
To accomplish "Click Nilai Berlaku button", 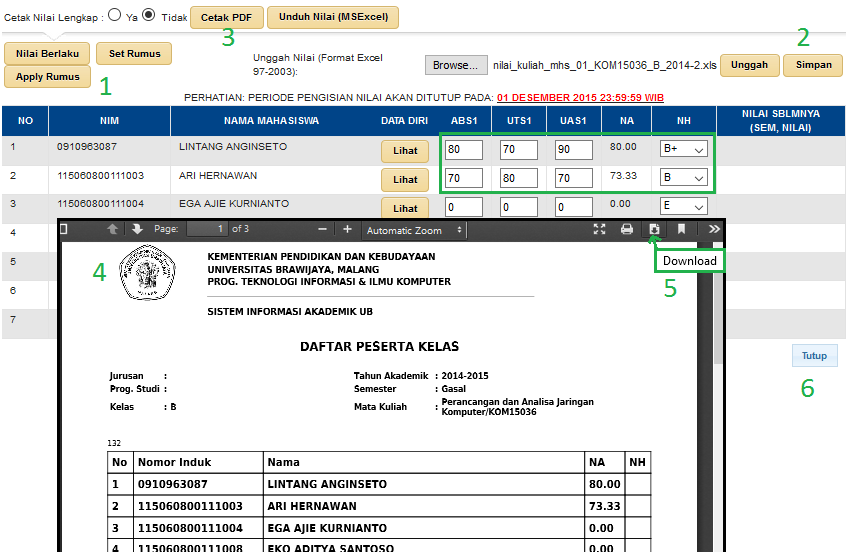I will (x=47, y=53).
